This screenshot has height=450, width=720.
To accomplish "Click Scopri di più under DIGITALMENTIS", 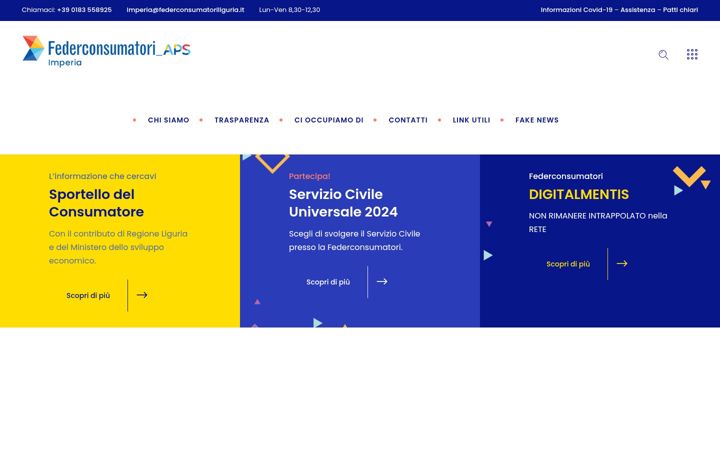I will 568,264.
